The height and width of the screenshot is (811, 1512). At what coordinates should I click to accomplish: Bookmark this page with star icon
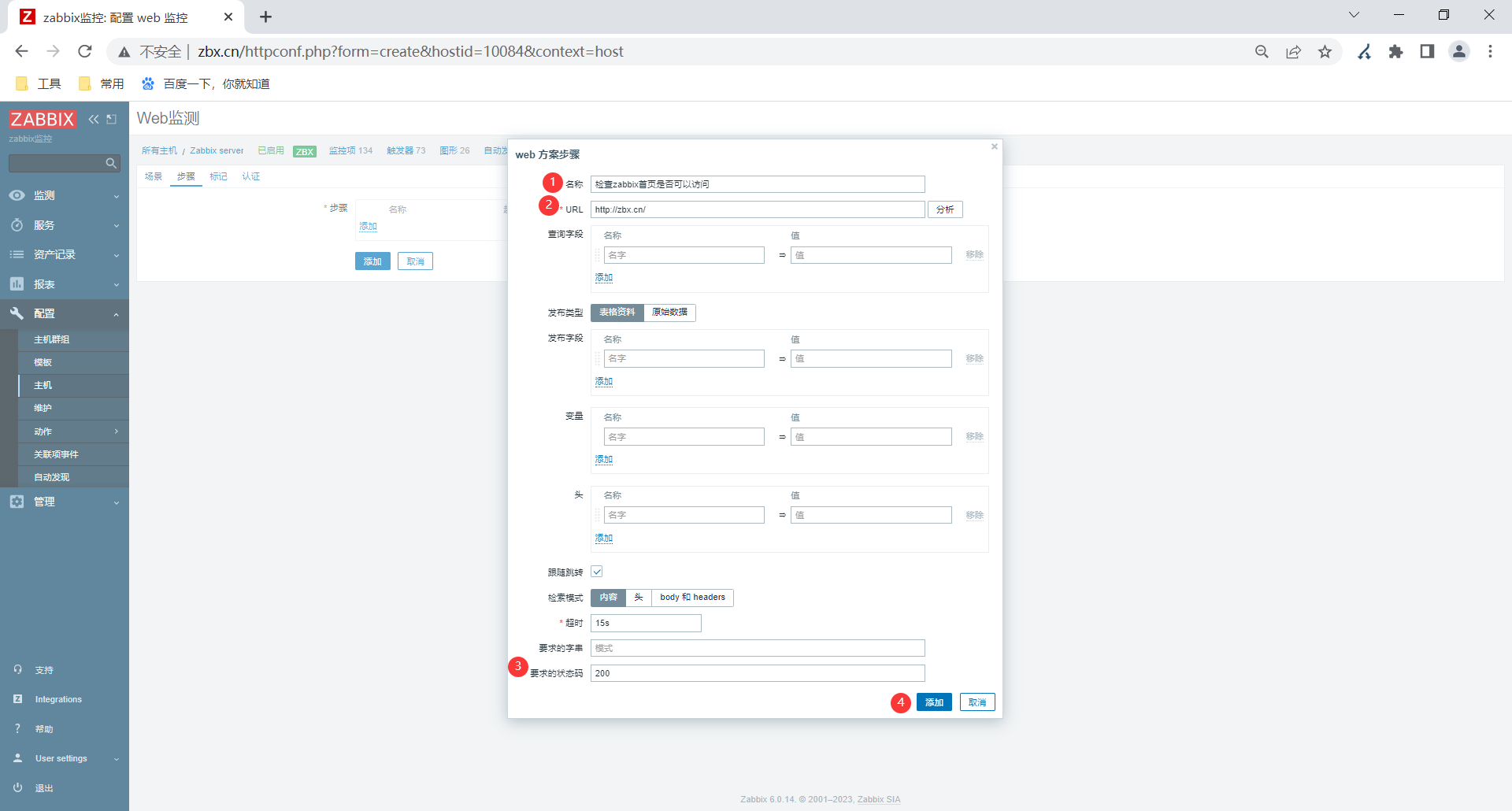(x=1325, y=51)
